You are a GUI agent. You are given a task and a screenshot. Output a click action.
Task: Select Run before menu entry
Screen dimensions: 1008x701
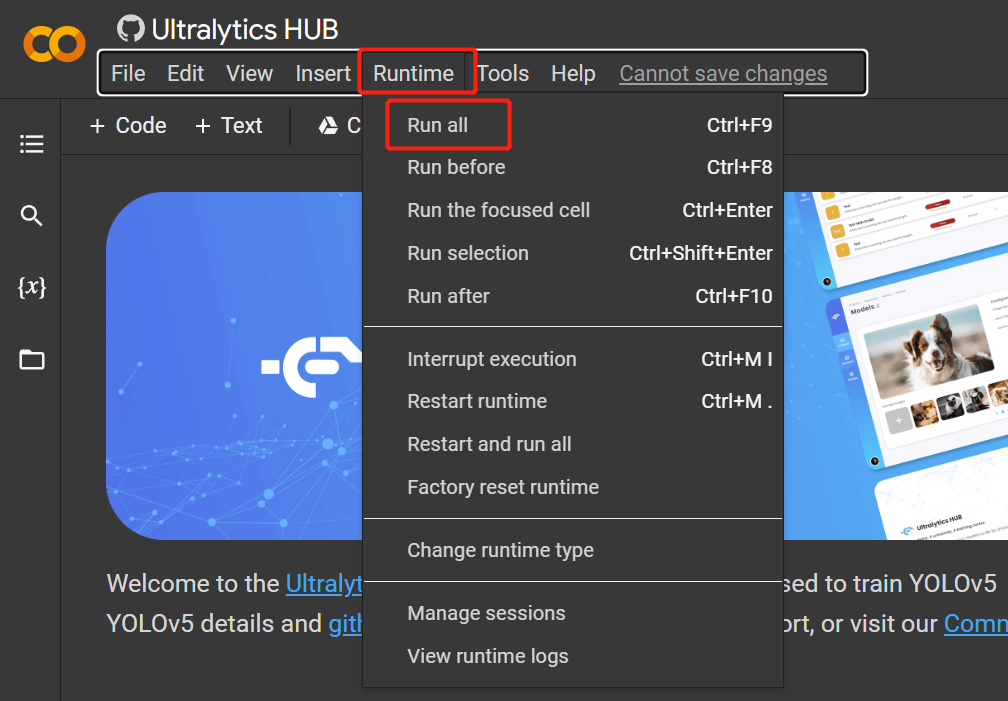[573, 167]
